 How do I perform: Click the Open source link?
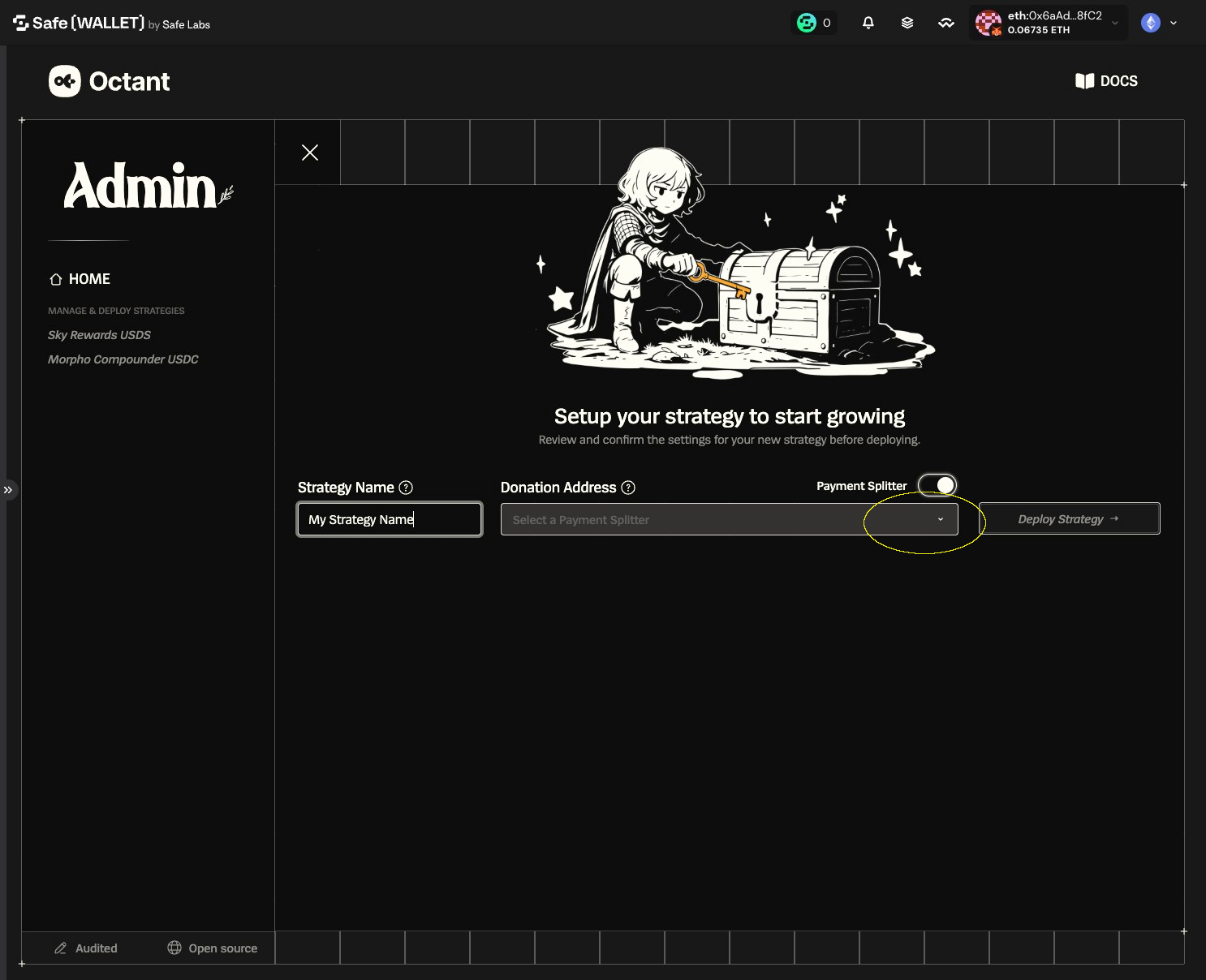(x=213, y=948)
